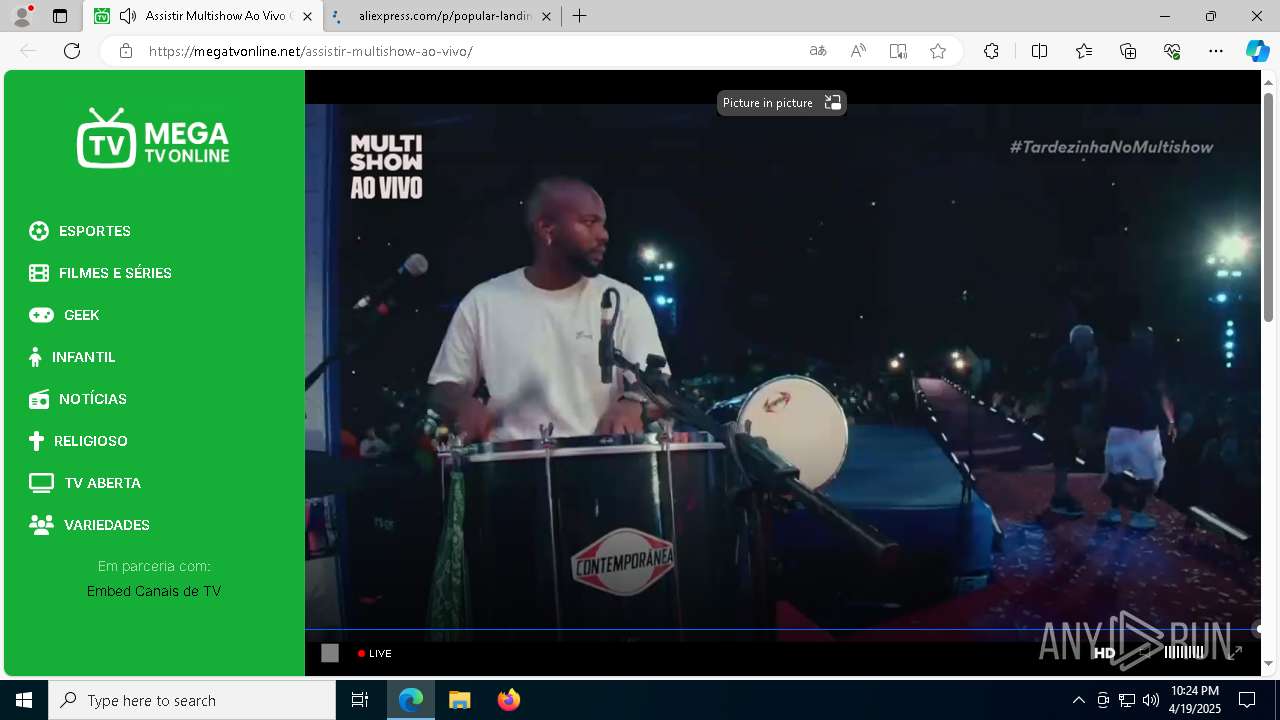This screenshot has height=720, width=1280.
Task: Mute the Multishow tab via speaker icon
Action: (127, 16)
